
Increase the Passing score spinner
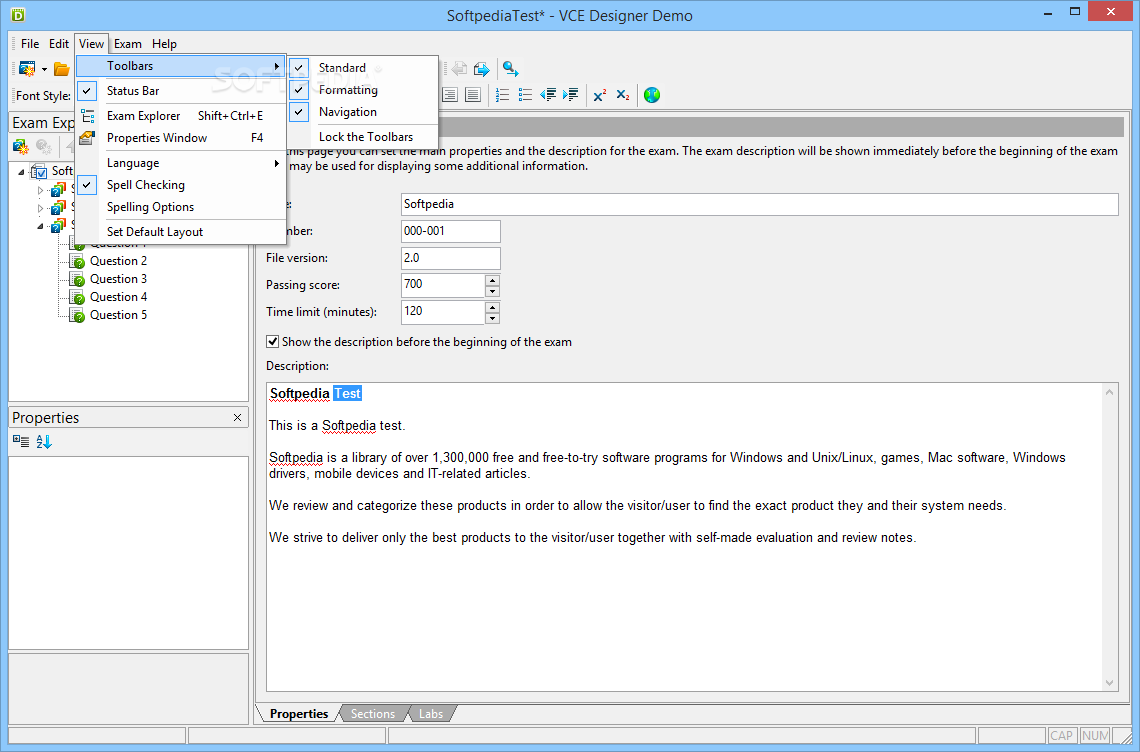(x=492, y=280)
